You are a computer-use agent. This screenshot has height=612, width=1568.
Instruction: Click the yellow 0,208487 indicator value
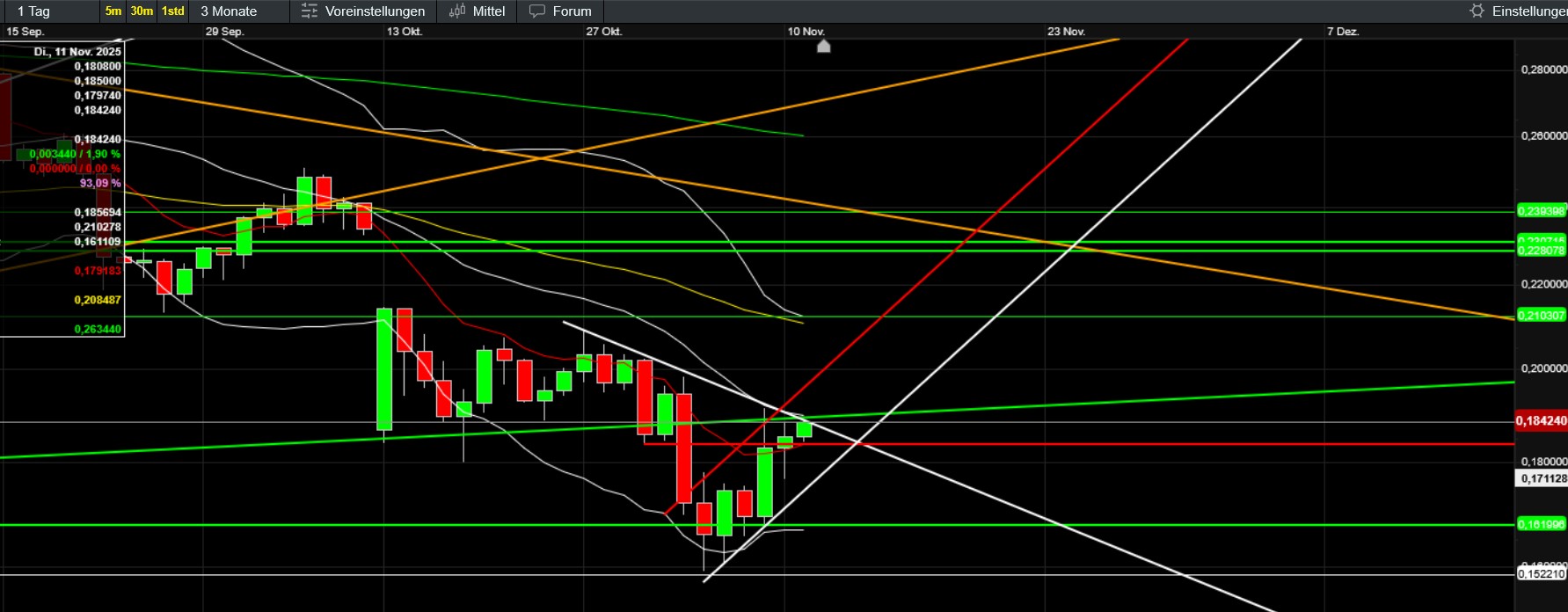[x=98, y=301]
